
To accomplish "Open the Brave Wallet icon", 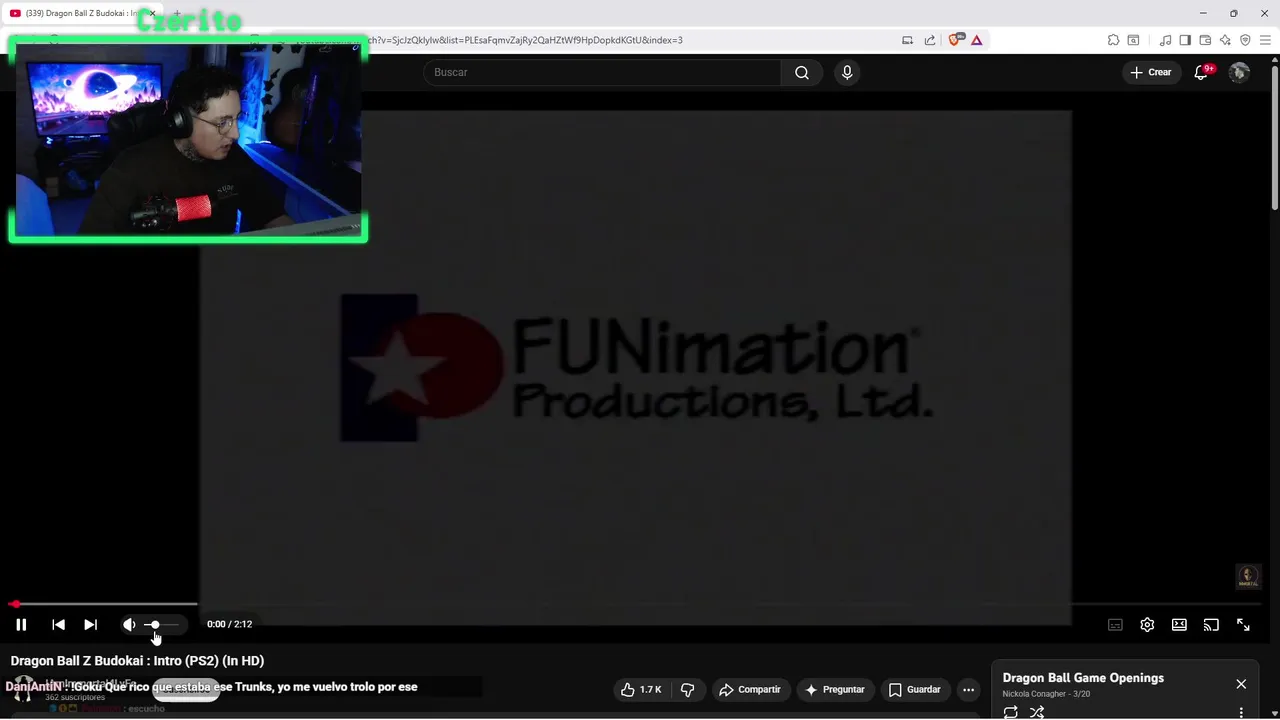I will pos(1205,40).
